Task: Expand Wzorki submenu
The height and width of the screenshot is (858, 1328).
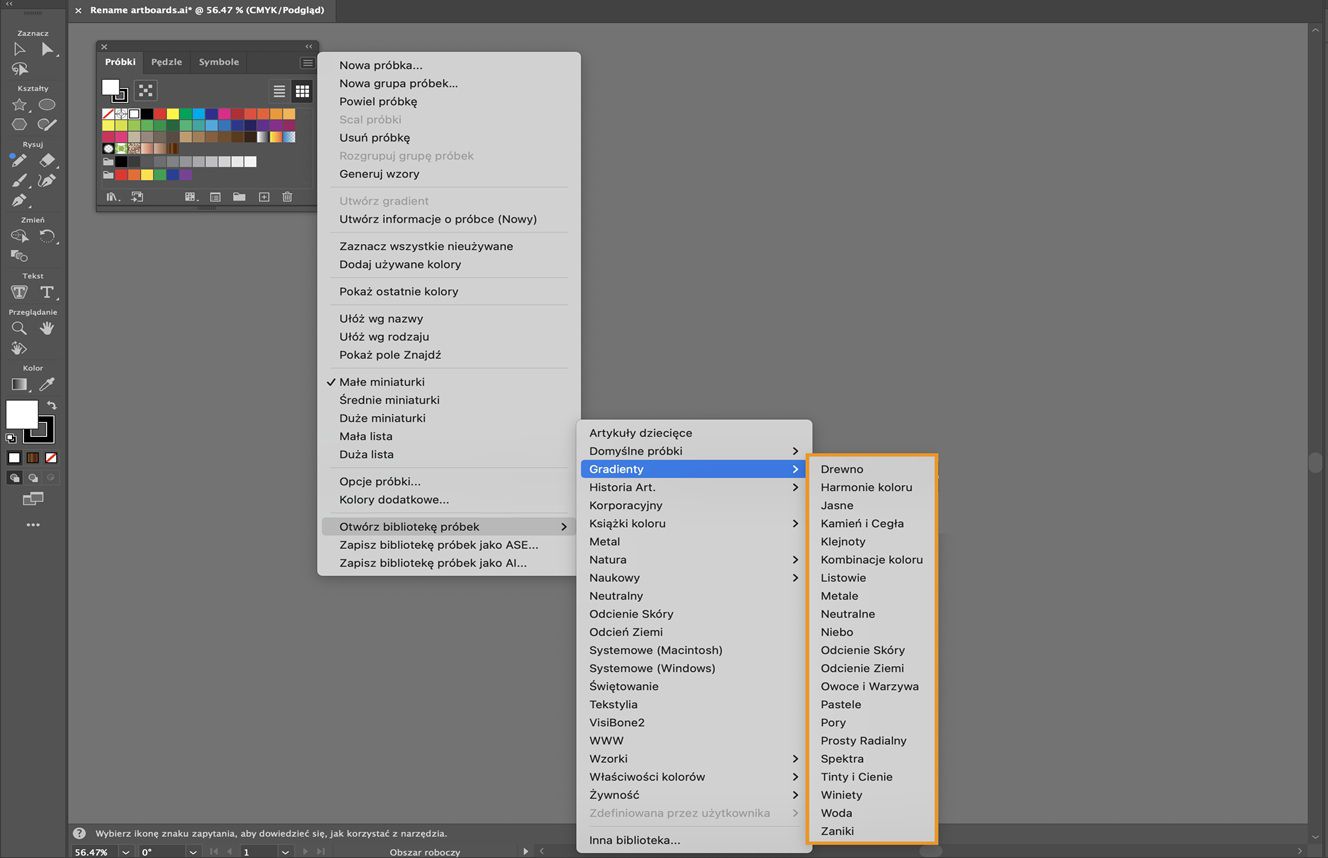Action: click(695, 759)
